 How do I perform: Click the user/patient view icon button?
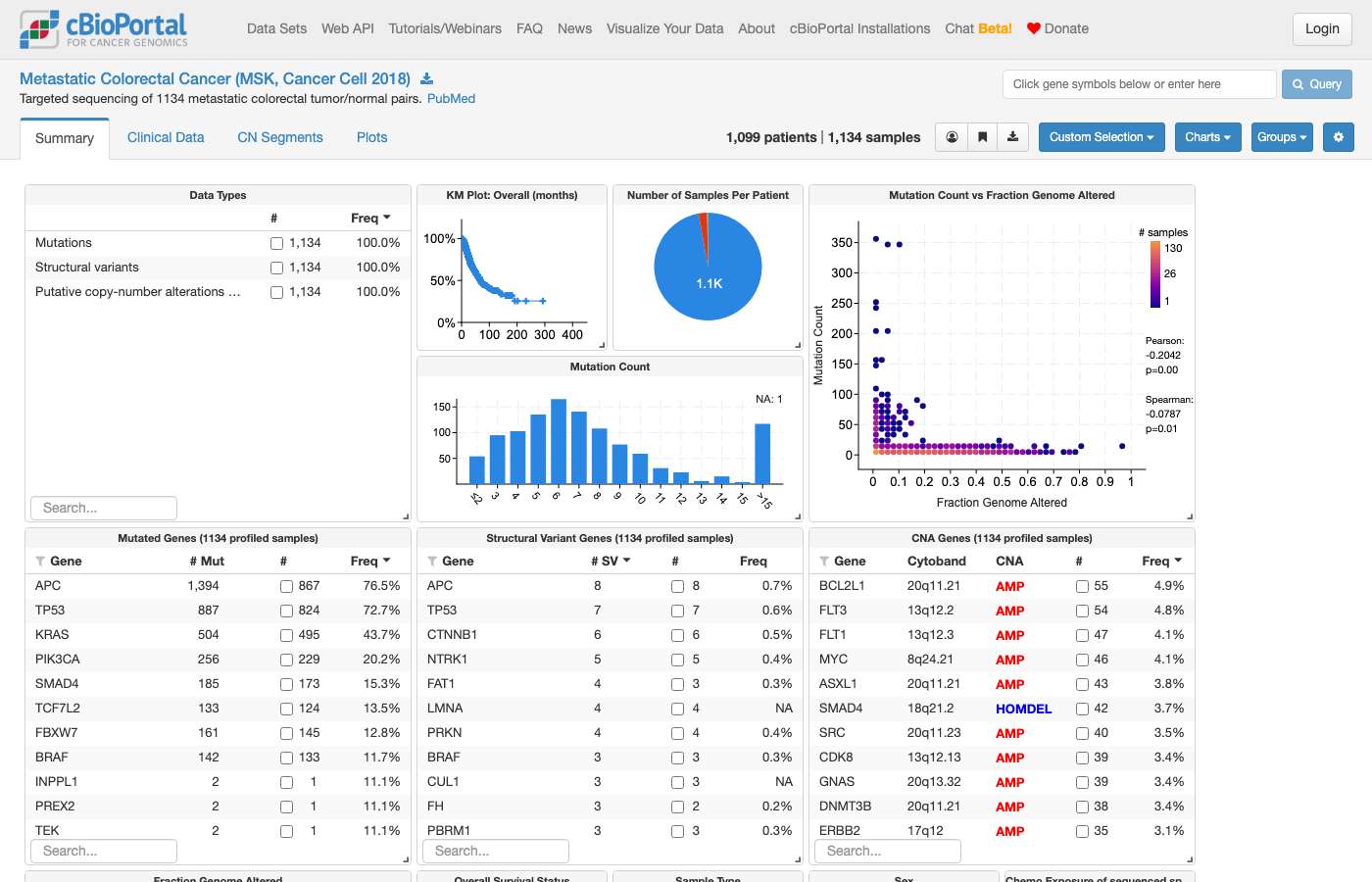coord(952,137)
